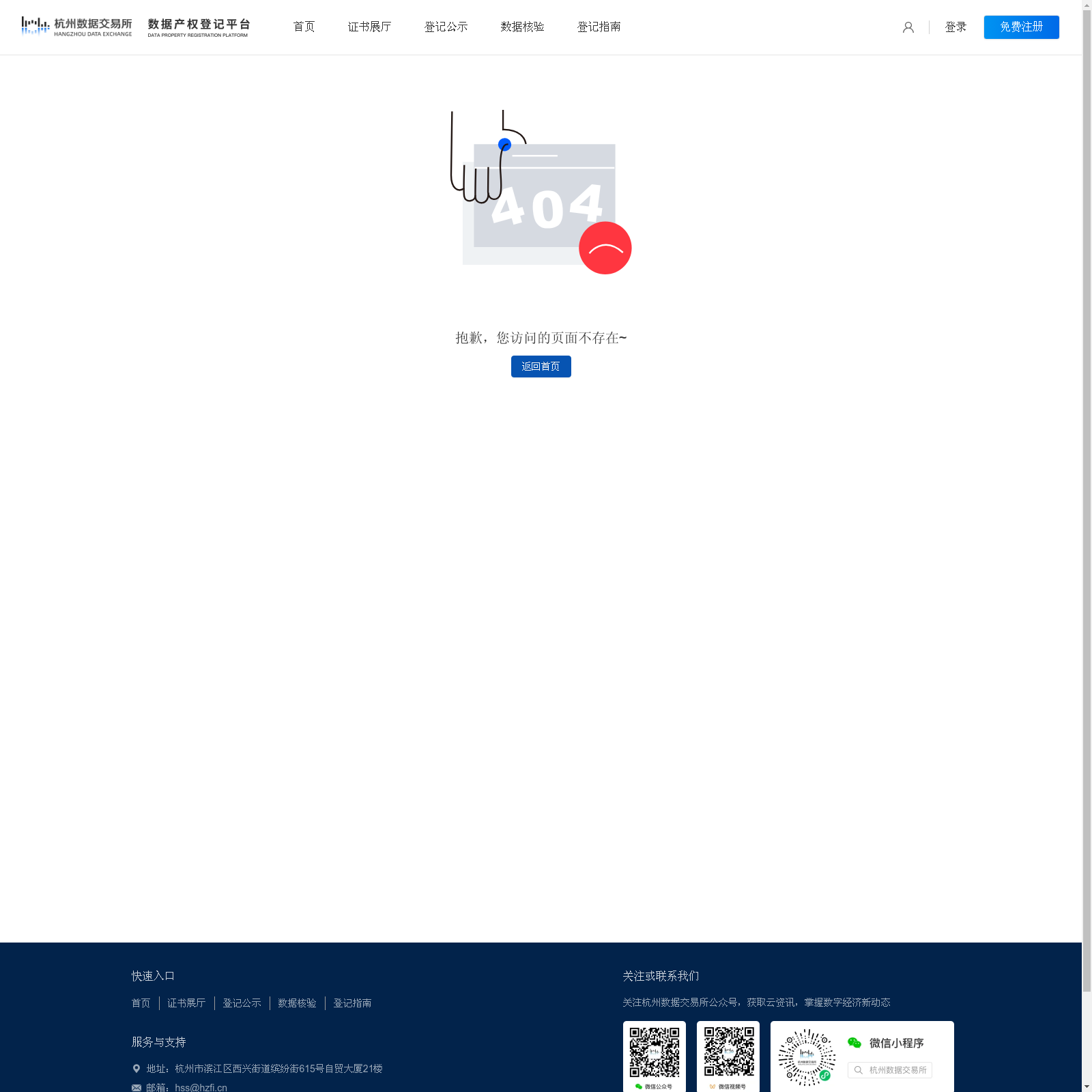Select 数据核验 in top navigation
Image resolution: width=1092 pixels, height=1092 pixels.
[522, 27]
